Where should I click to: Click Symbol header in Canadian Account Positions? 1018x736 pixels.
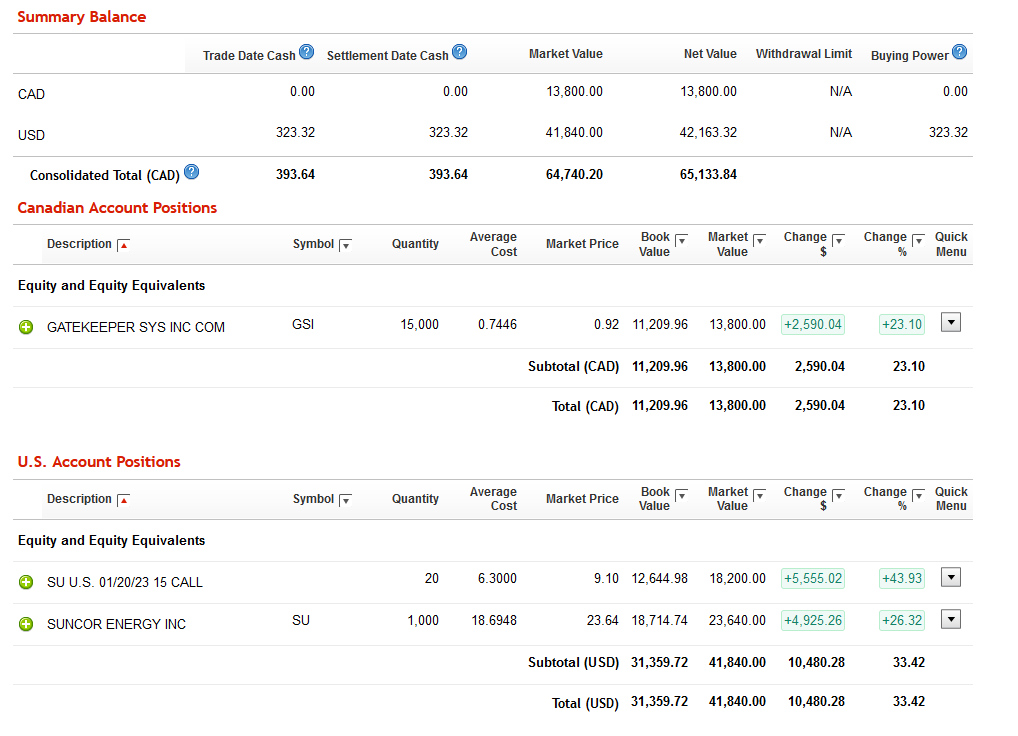click(x=313, y=244)
